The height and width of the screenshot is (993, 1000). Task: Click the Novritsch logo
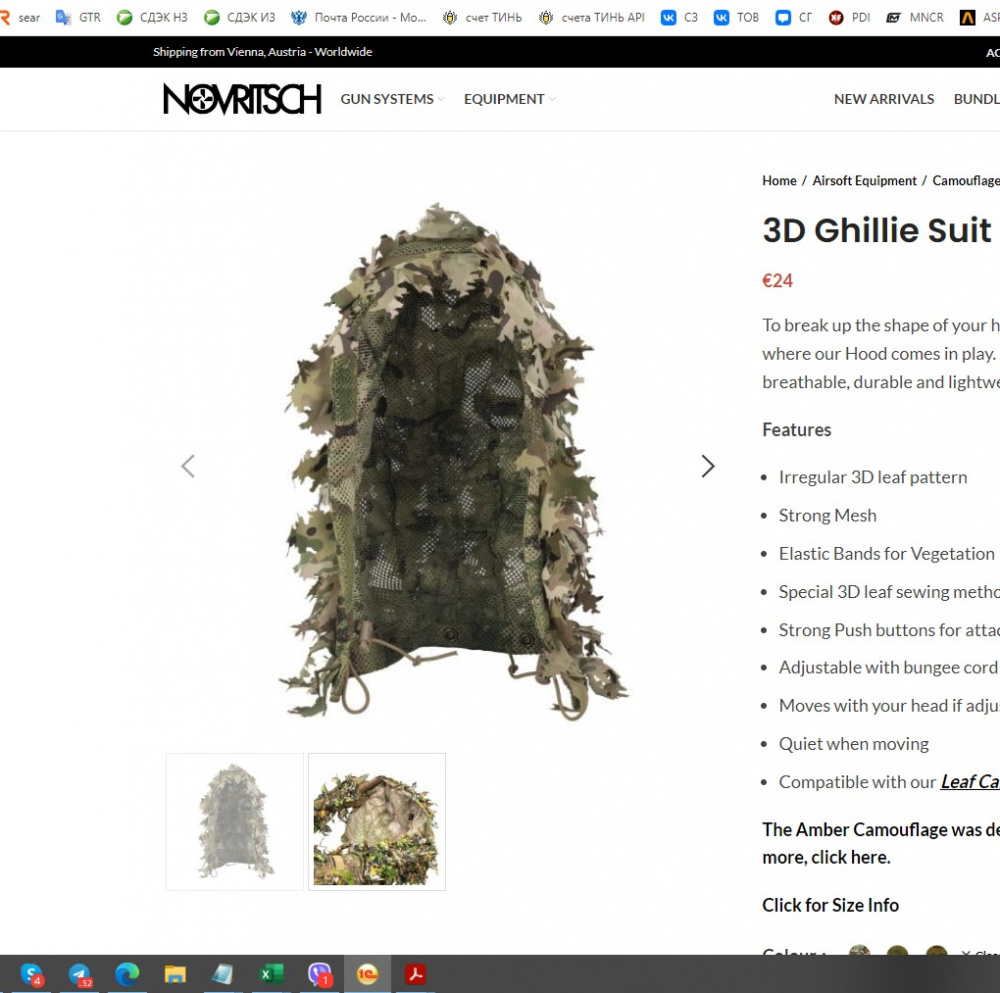(x=242, y=99)
